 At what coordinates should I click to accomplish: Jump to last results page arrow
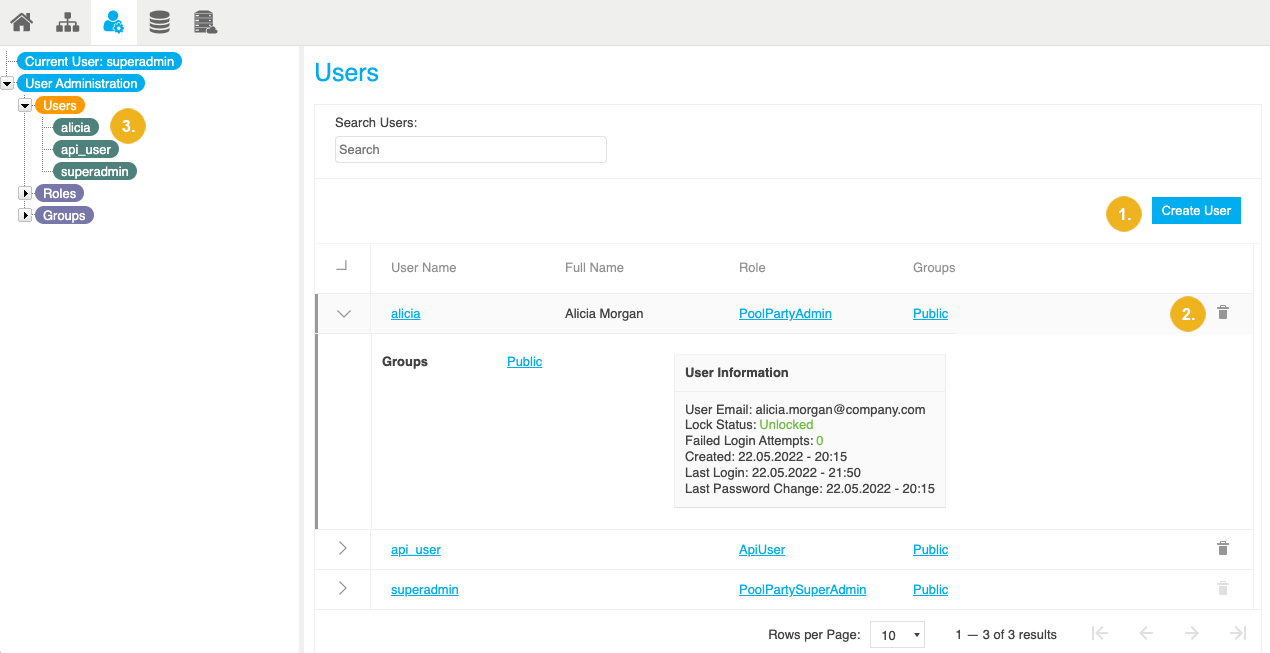1237,633
